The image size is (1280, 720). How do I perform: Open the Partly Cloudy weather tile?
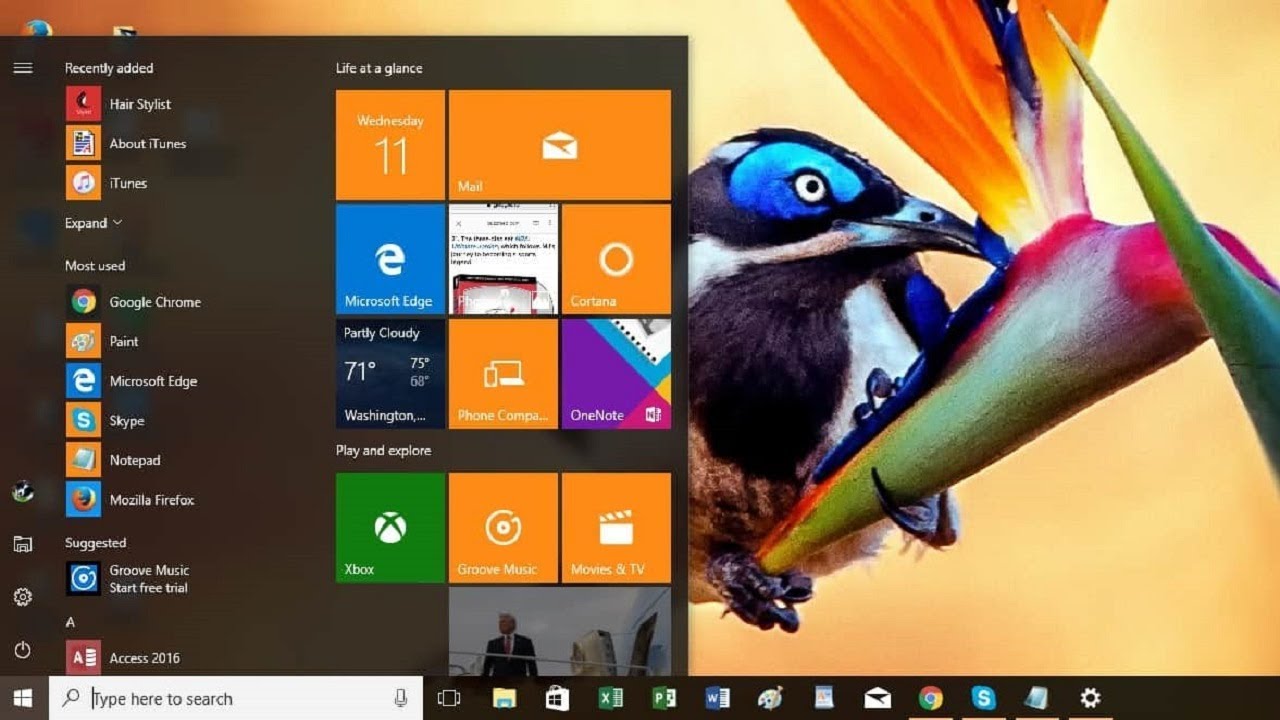(390, 374)
